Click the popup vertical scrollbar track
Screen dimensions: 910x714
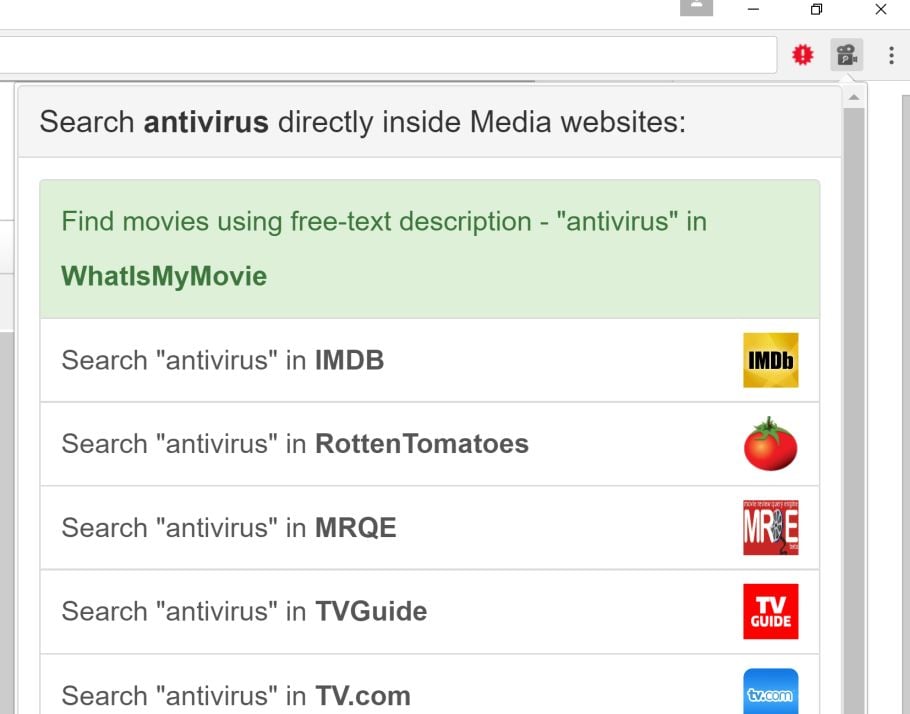853,400
